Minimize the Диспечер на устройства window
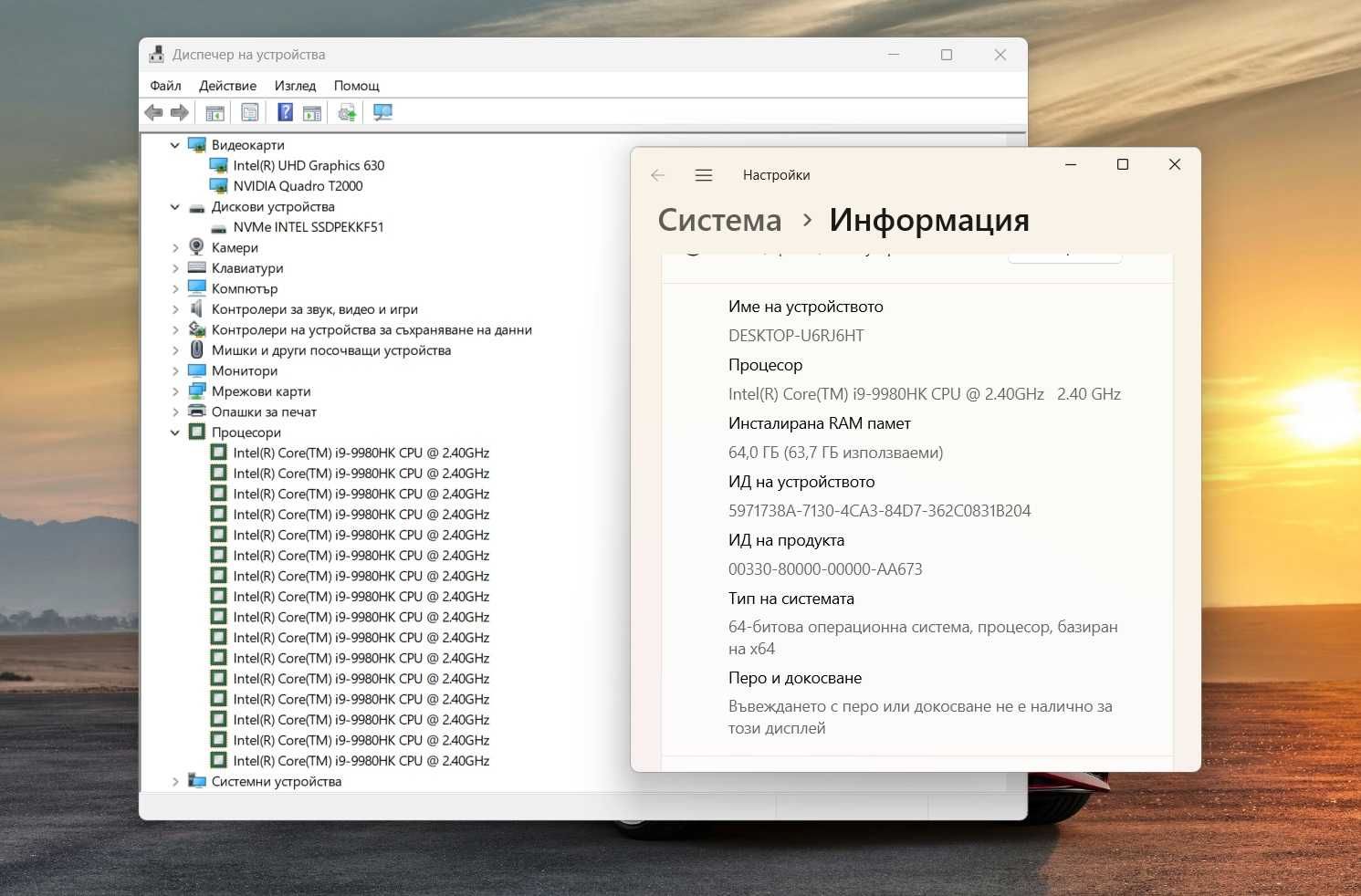Image resolution: width=1361 pixels, height=896 pixels. pos(894,55)
